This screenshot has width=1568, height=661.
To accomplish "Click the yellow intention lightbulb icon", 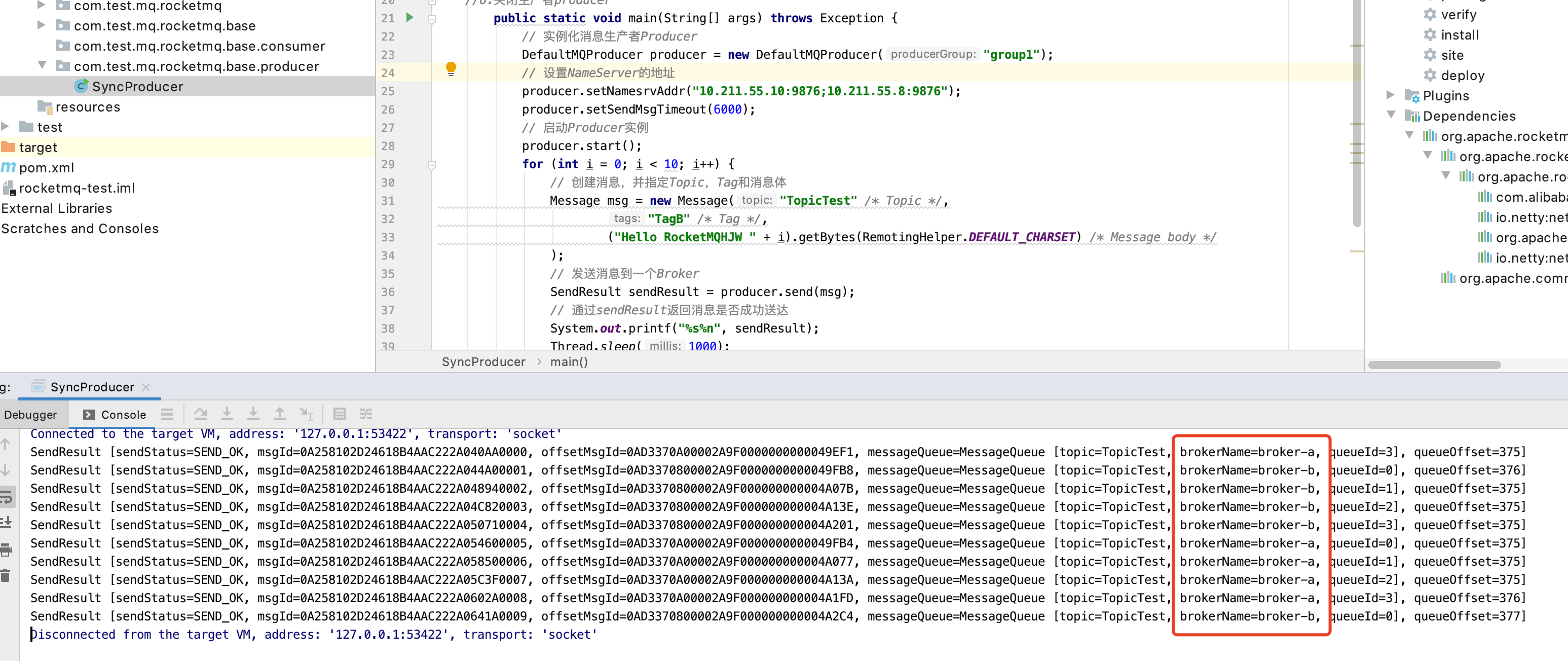I will click(x=451, y=69).
